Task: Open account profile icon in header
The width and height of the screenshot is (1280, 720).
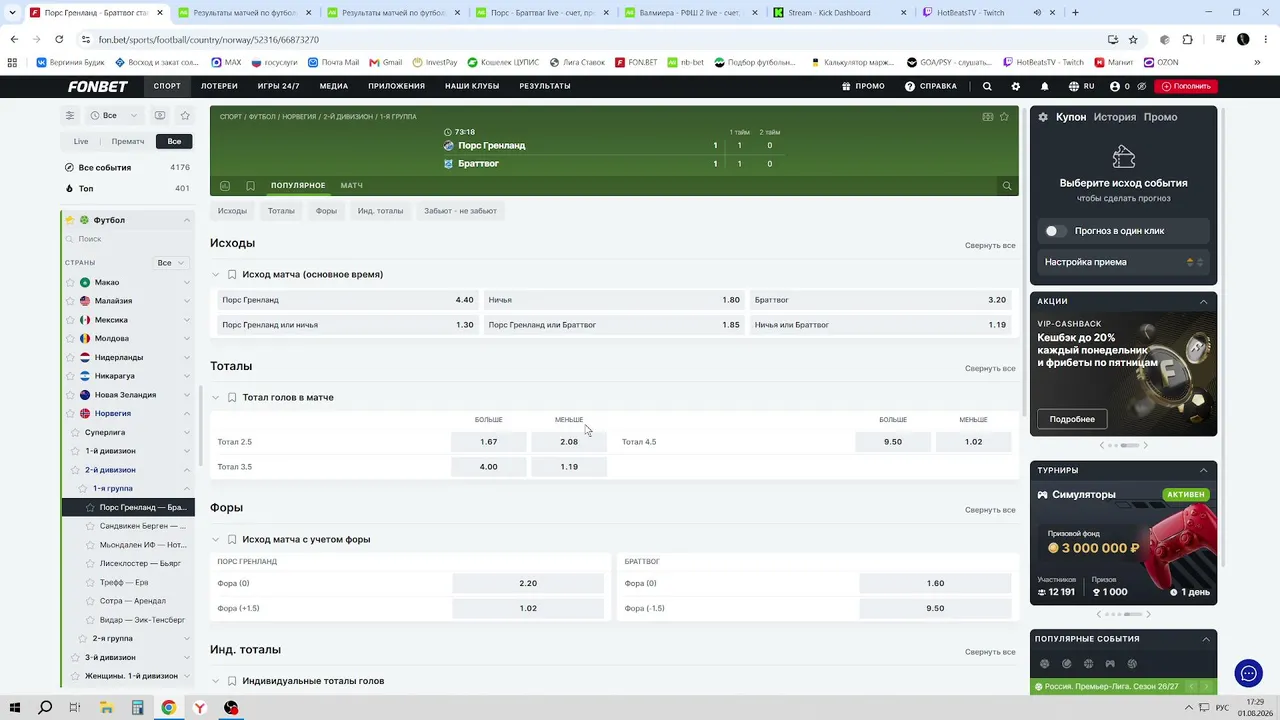Action: coord(1115,86)
